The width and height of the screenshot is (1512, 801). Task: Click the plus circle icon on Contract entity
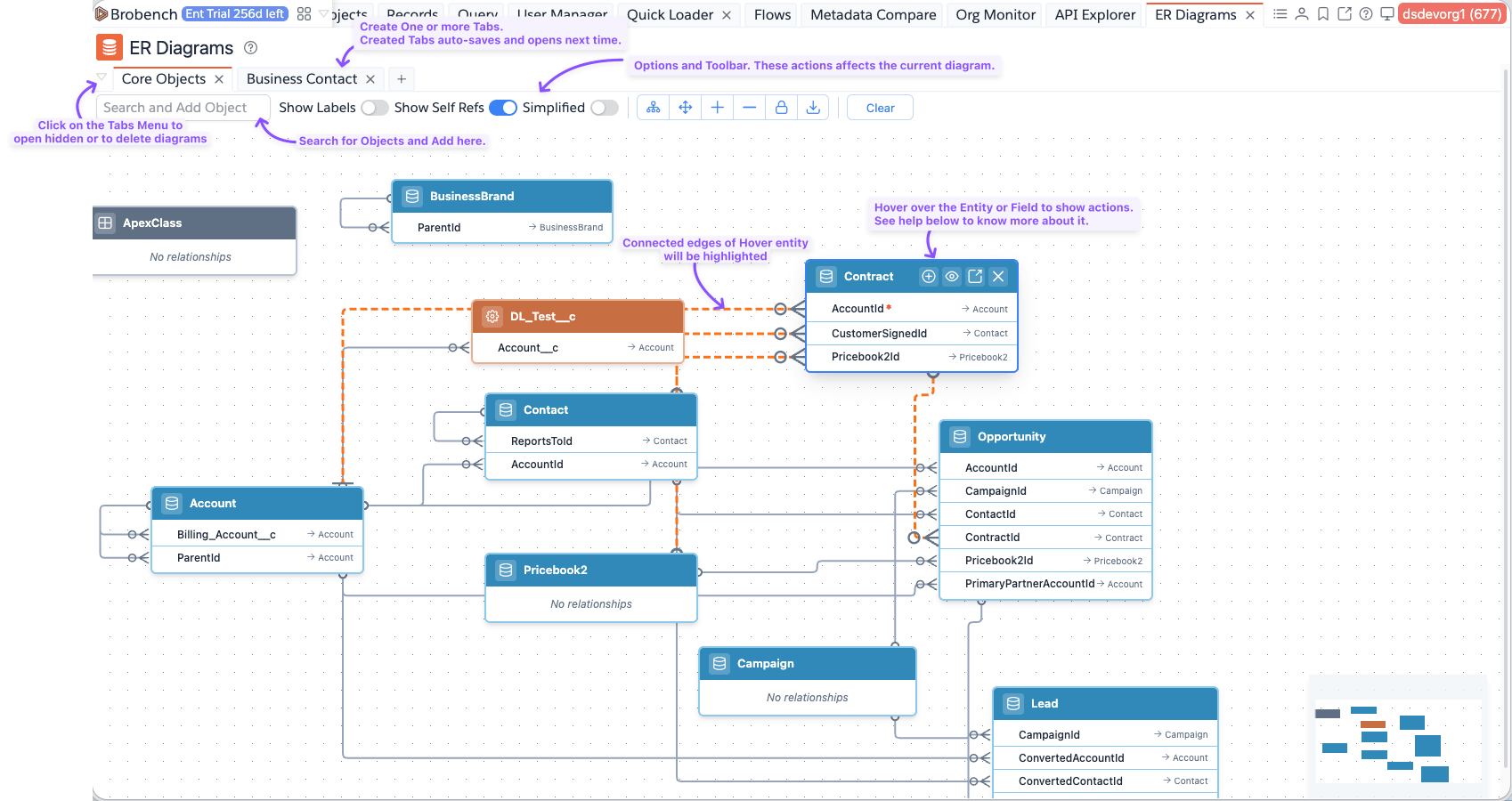(929, 277)
